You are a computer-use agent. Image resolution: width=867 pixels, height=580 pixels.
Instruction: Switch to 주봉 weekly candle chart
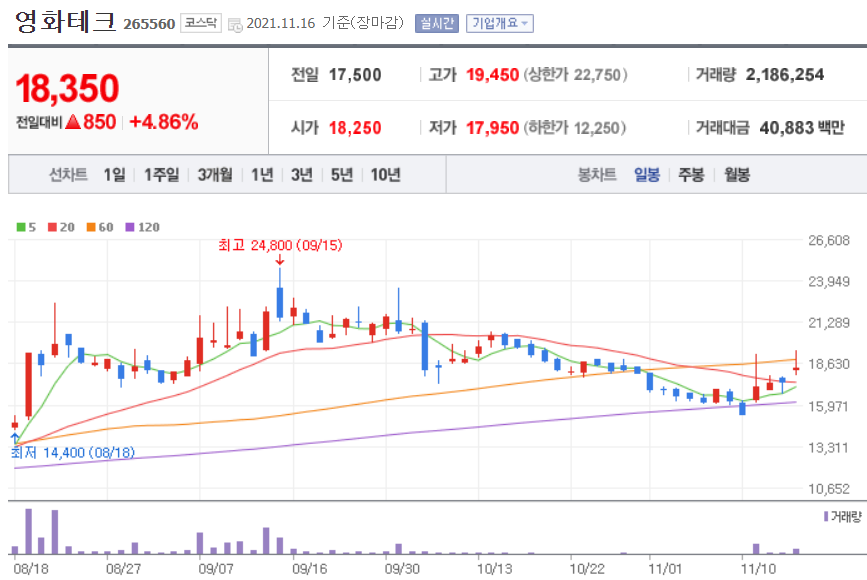[x=691, y=175]
